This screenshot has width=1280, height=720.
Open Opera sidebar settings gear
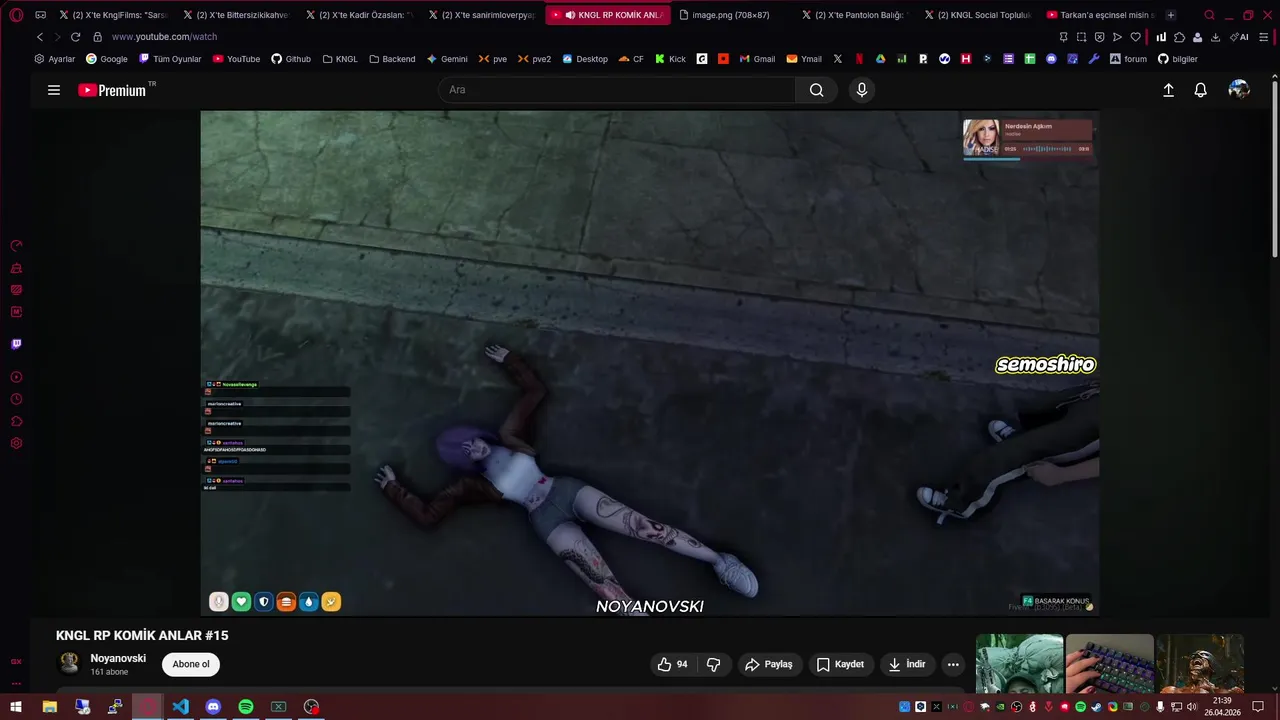click(16, 443)
